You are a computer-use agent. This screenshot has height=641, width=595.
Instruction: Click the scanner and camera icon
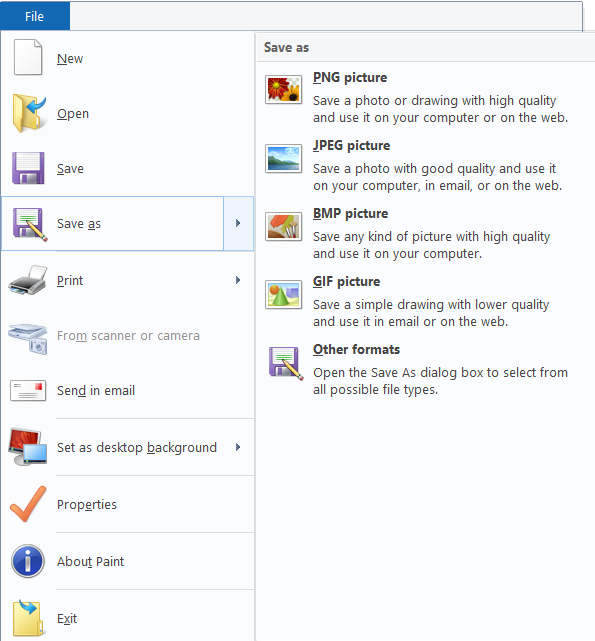[28, 338]
